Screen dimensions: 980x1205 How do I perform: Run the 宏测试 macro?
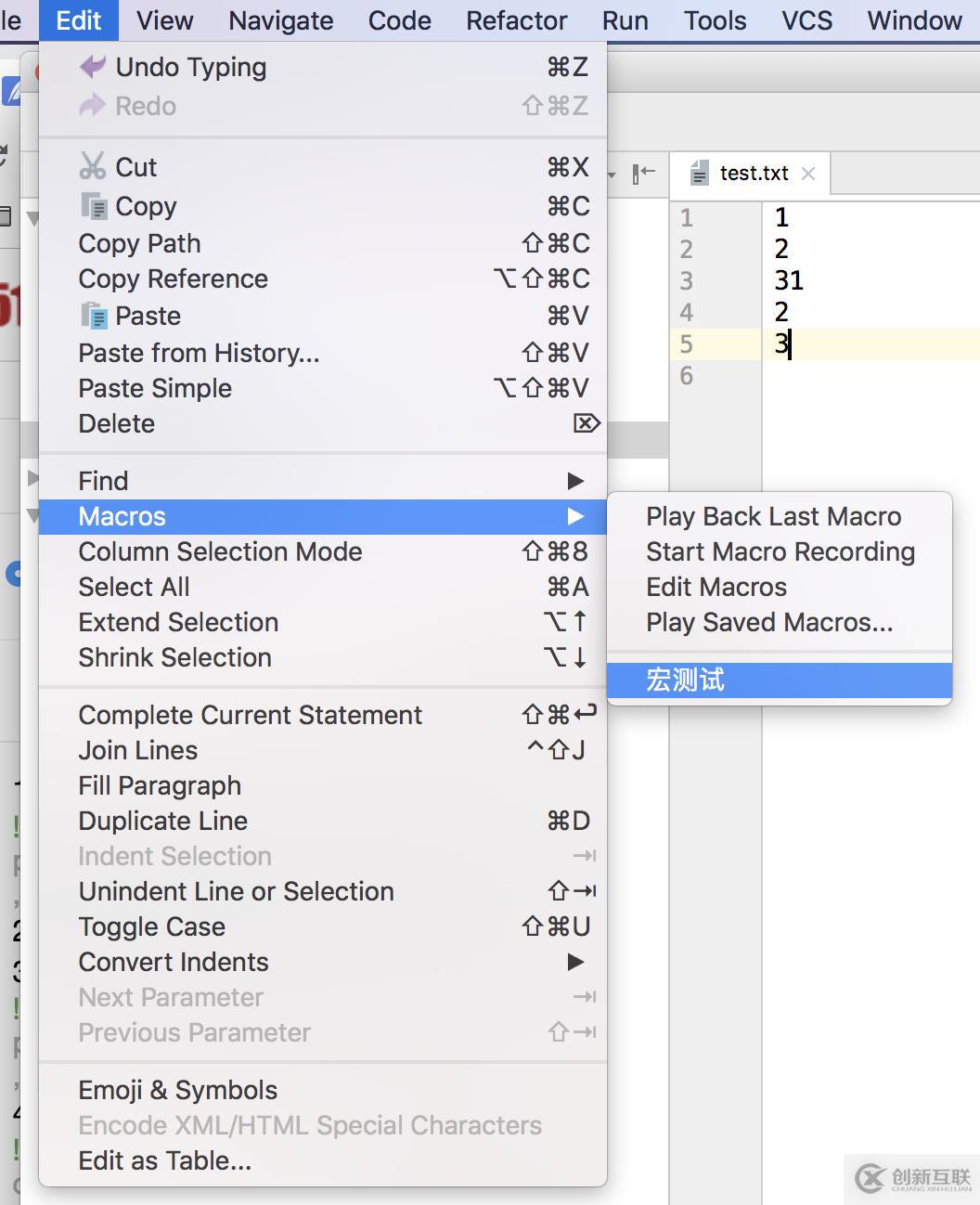click(x=780, y=680)
